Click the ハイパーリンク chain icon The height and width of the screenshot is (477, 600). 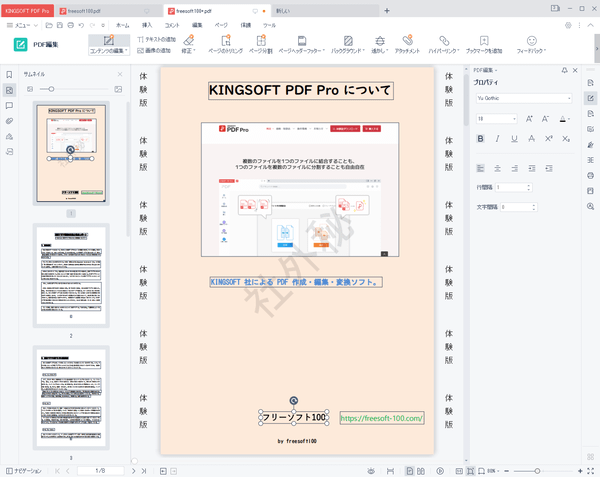click(443, 41)
